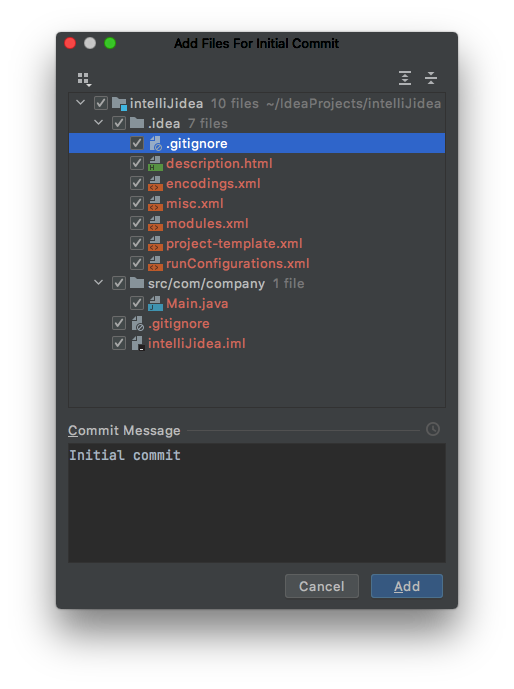The width and height of the screenshot is (514, 689).
Task: Uncheck the encodings.xml checkbox
Action: tap(137, 183)
